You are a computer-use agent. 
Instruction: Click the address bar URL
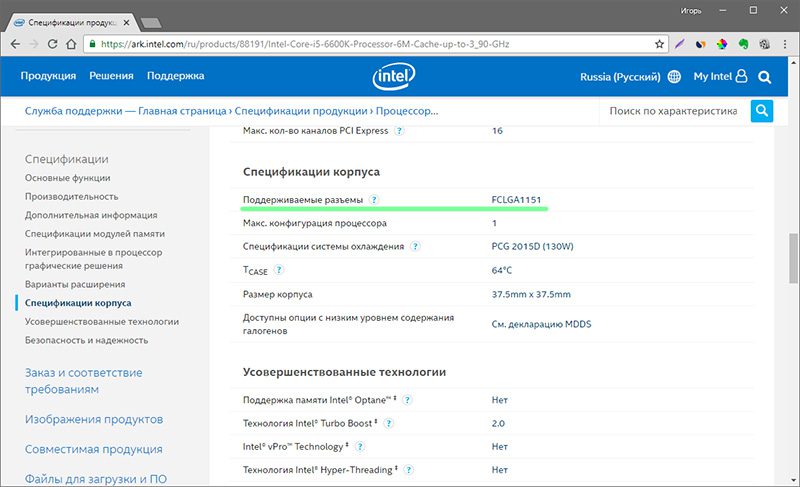pyautogui.click(x=305, y=44)
